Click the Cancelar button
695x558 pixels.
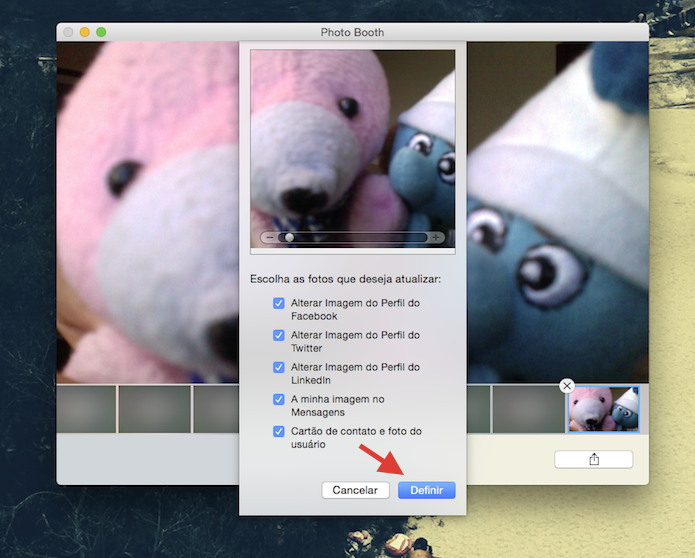pyautogui.click(x=355, y=490)
